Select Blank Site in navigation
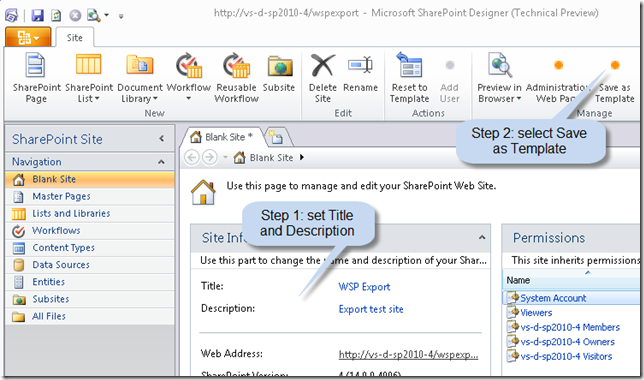 (90, 179)
